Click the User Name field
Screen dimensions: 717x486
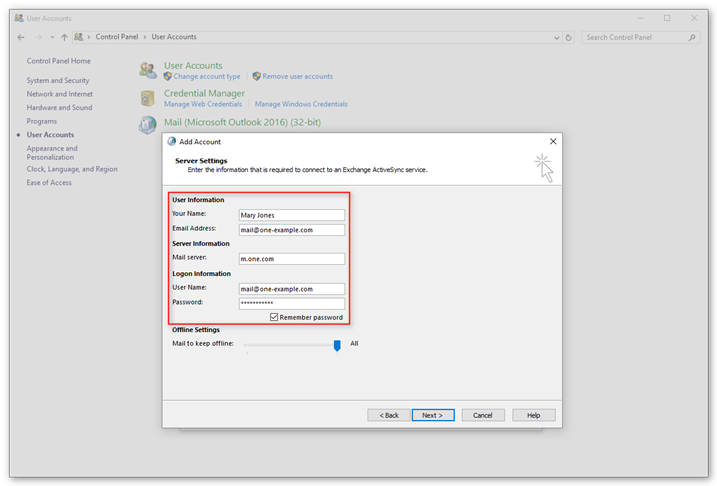292,289
